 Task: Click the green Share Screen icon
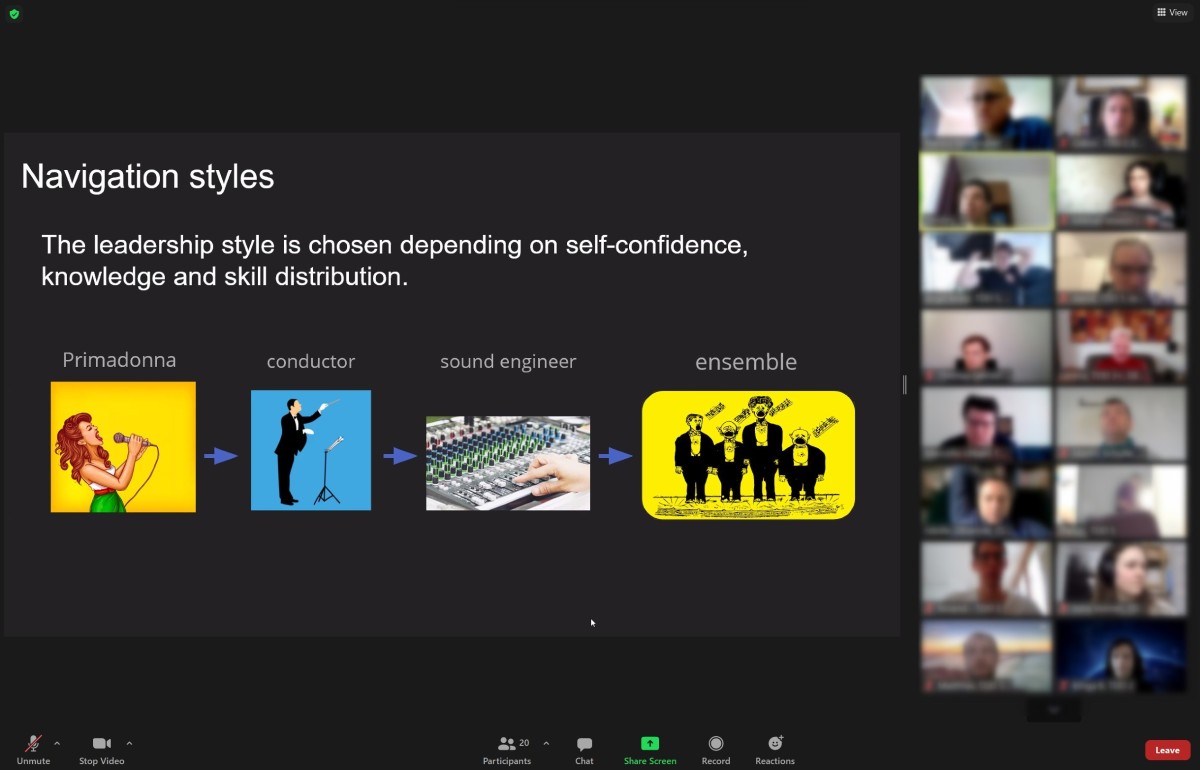[649, 744]
